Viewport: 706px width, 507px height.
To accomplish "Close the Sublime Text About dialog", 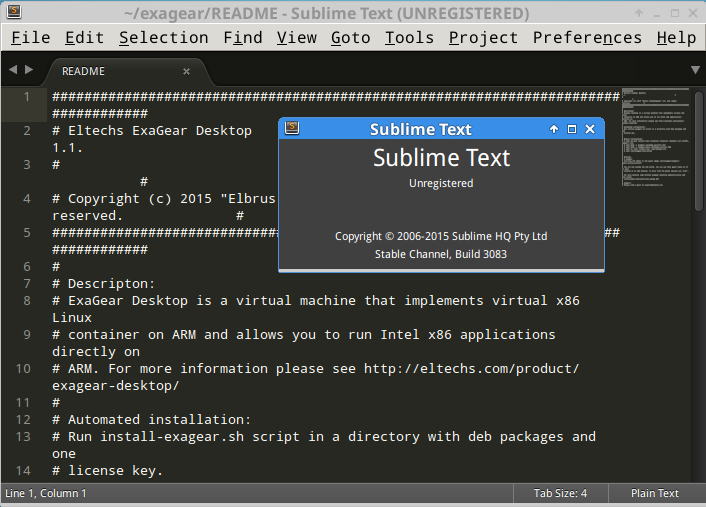I will coord(590,129).
